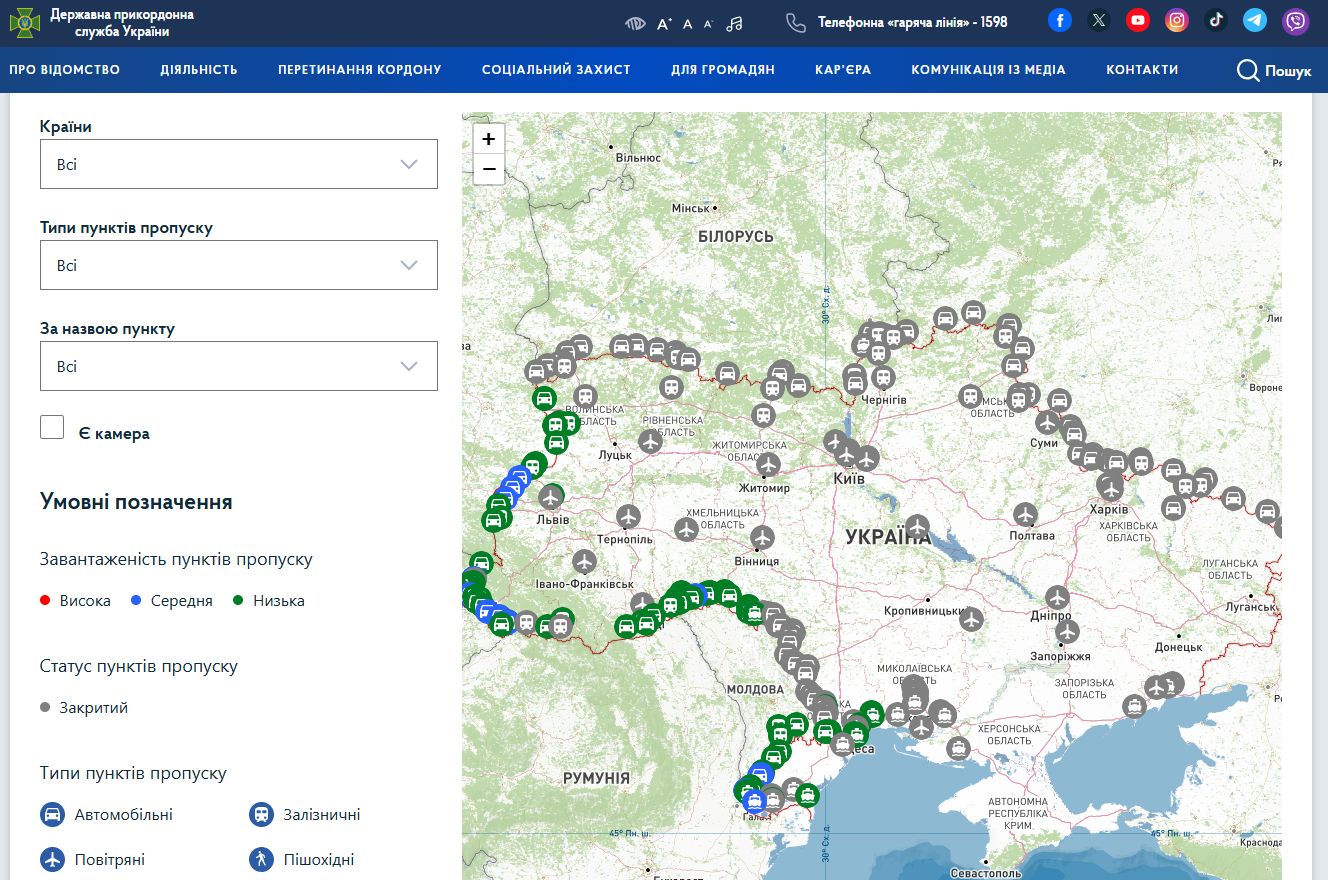The width and height of the screenshot is (1328, 880).
Task: Increase font size with A+ button
Action: pyautogui.click(x=664, y=23)
